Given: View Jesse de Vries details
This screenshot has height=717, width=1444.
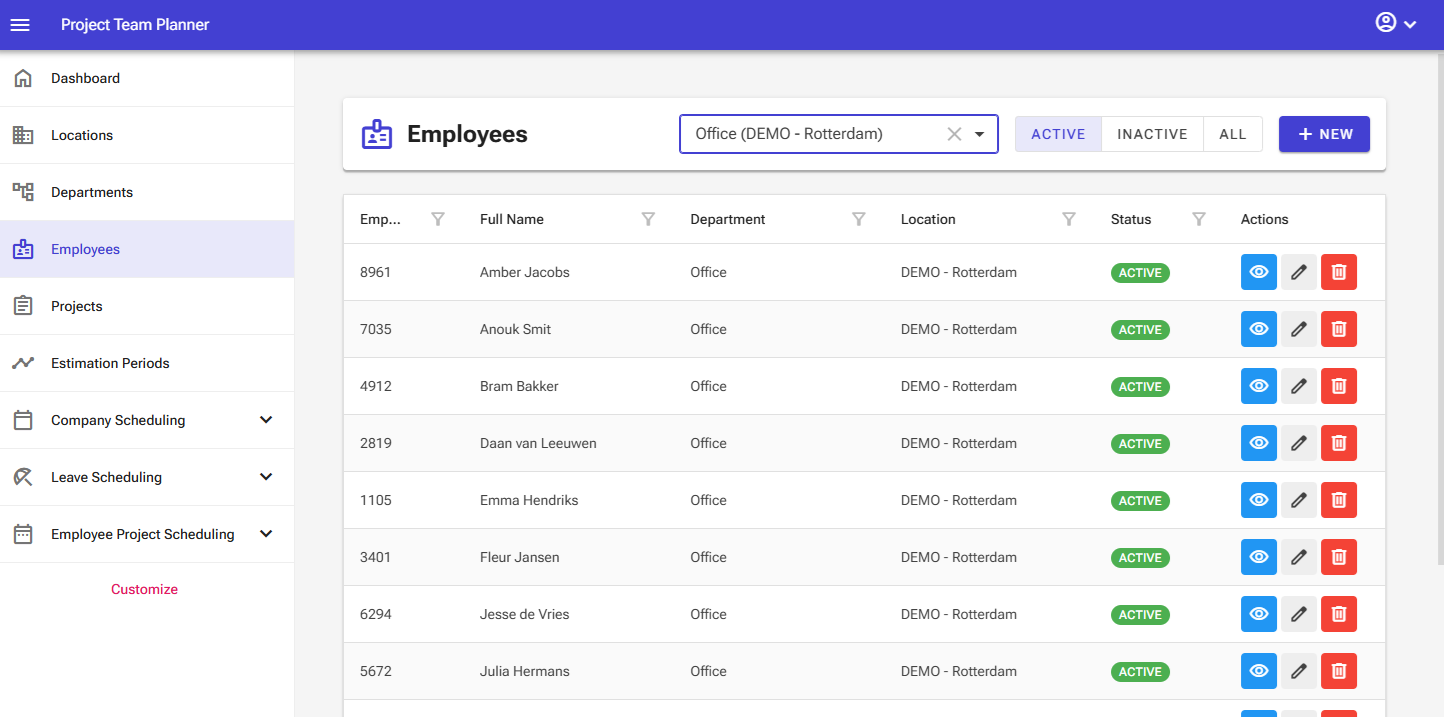Looking at the screenshot, I should 1259,614.
